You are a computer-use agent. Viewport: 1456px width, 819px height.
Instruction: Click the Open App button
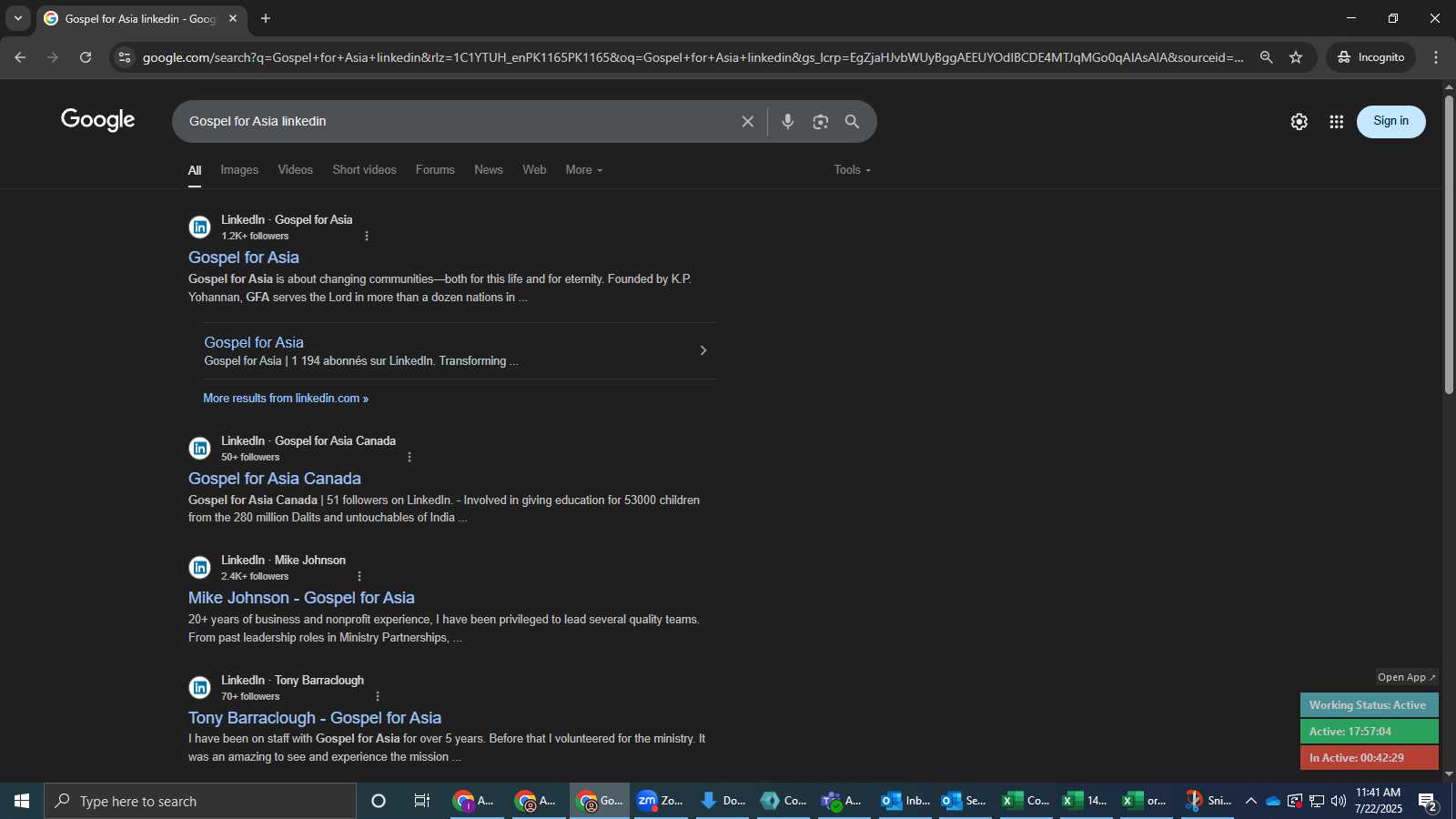(1406, 677)
